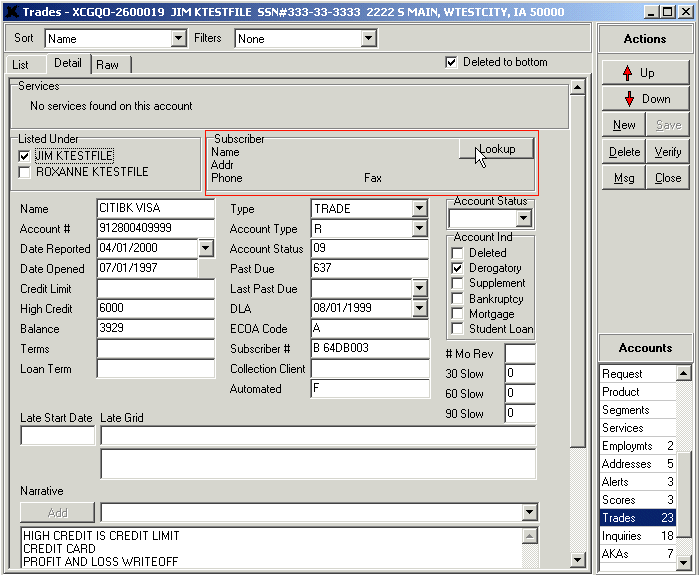The height and width of the screenshot is (575, 699).
Task: Switch to the List tab
Action: 21,65
